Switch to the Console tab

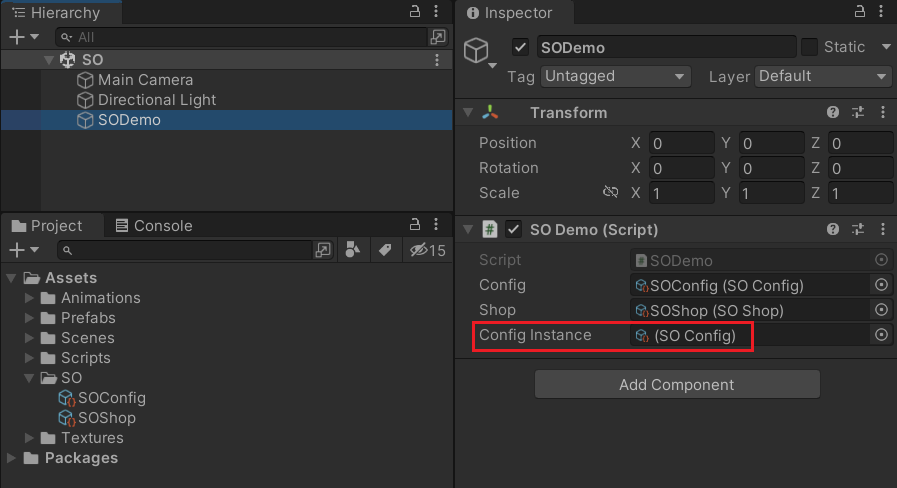(x=154, y=225)
